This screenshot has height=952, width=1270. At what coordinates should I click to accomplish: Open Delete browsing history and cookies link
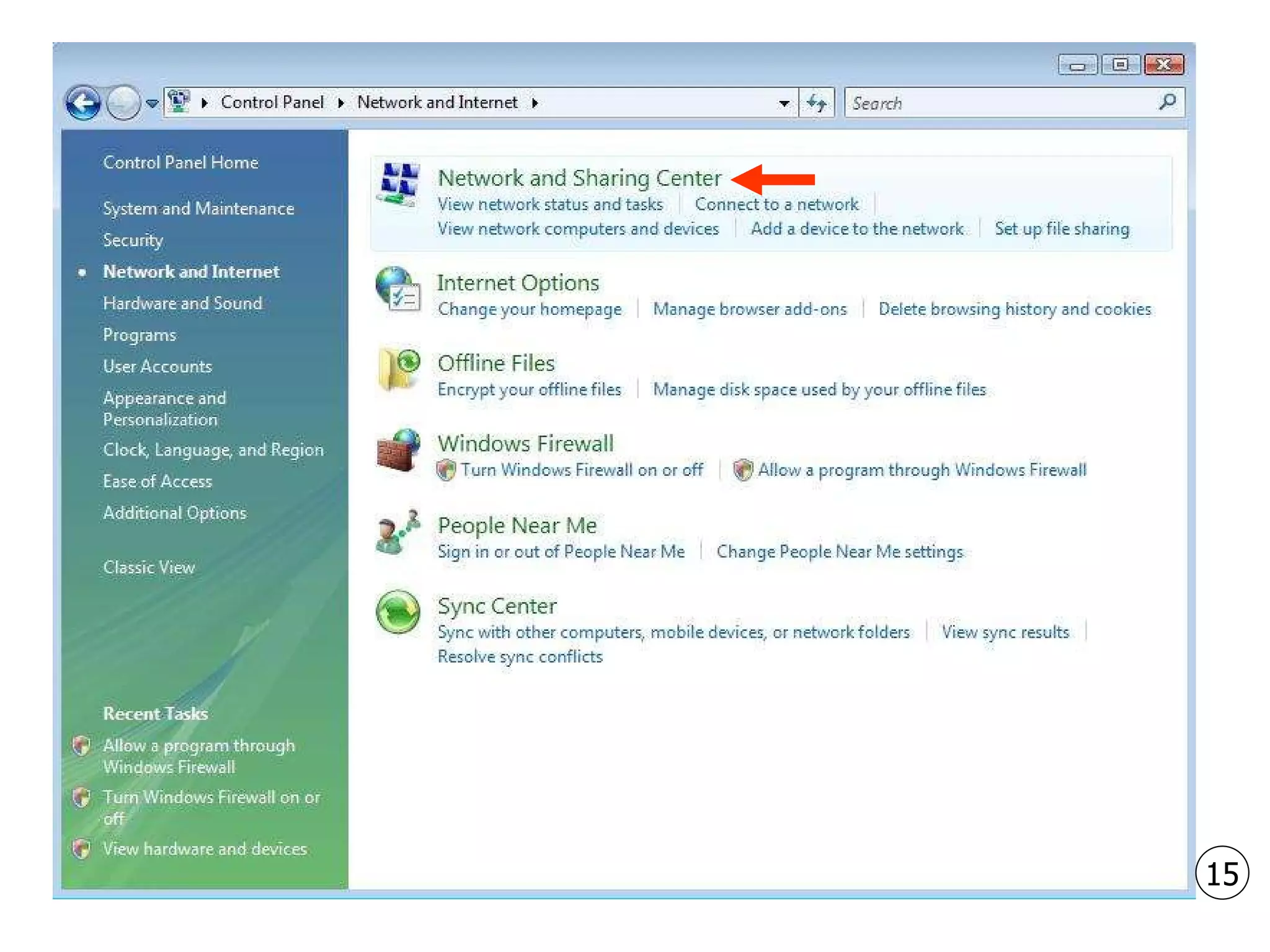[x=1015, y=309]
